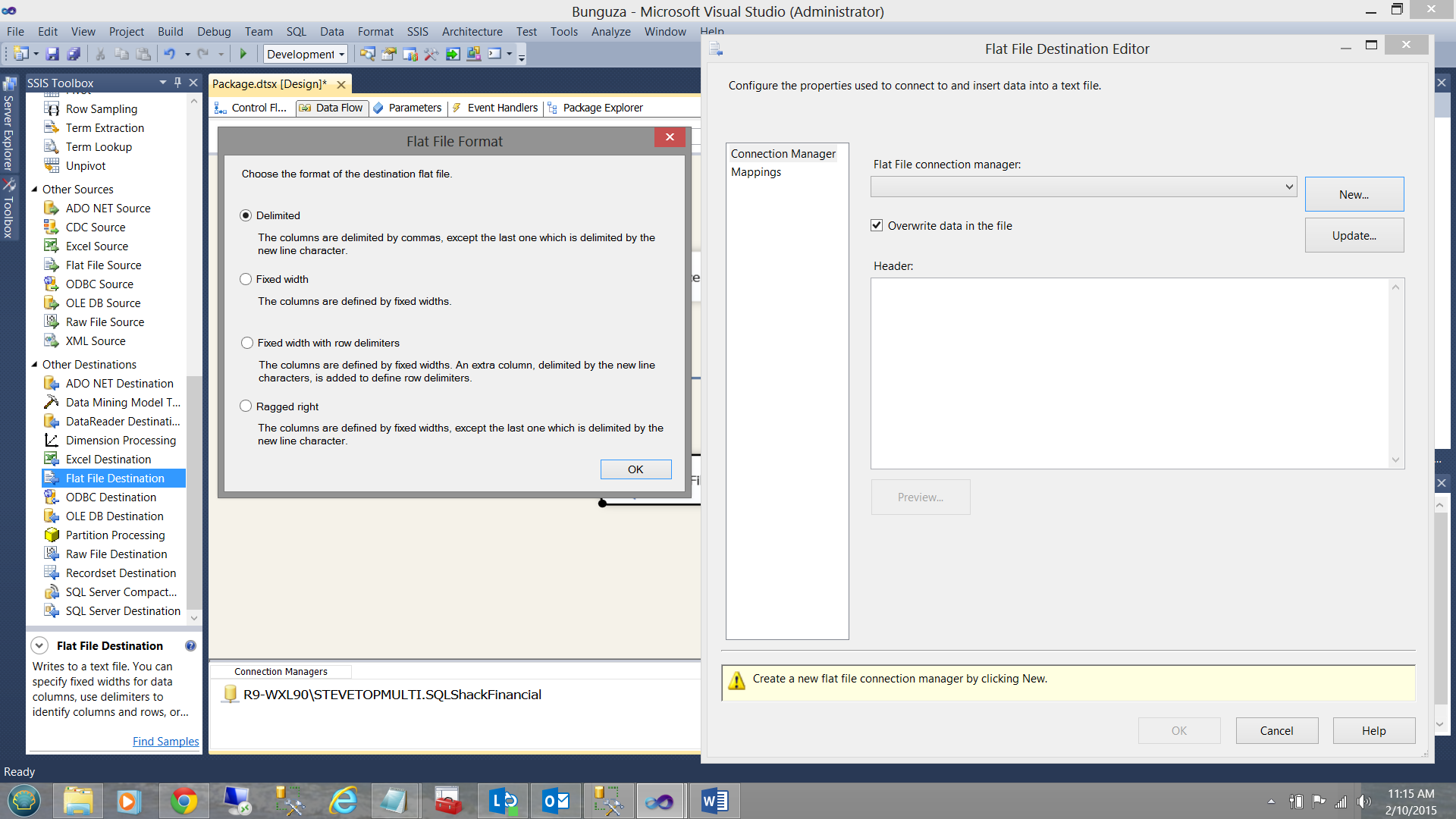The width and height of the screenshot is (1456, 819).
Task: Select Flat File Destination toolbox item
Action: [115, 479]
